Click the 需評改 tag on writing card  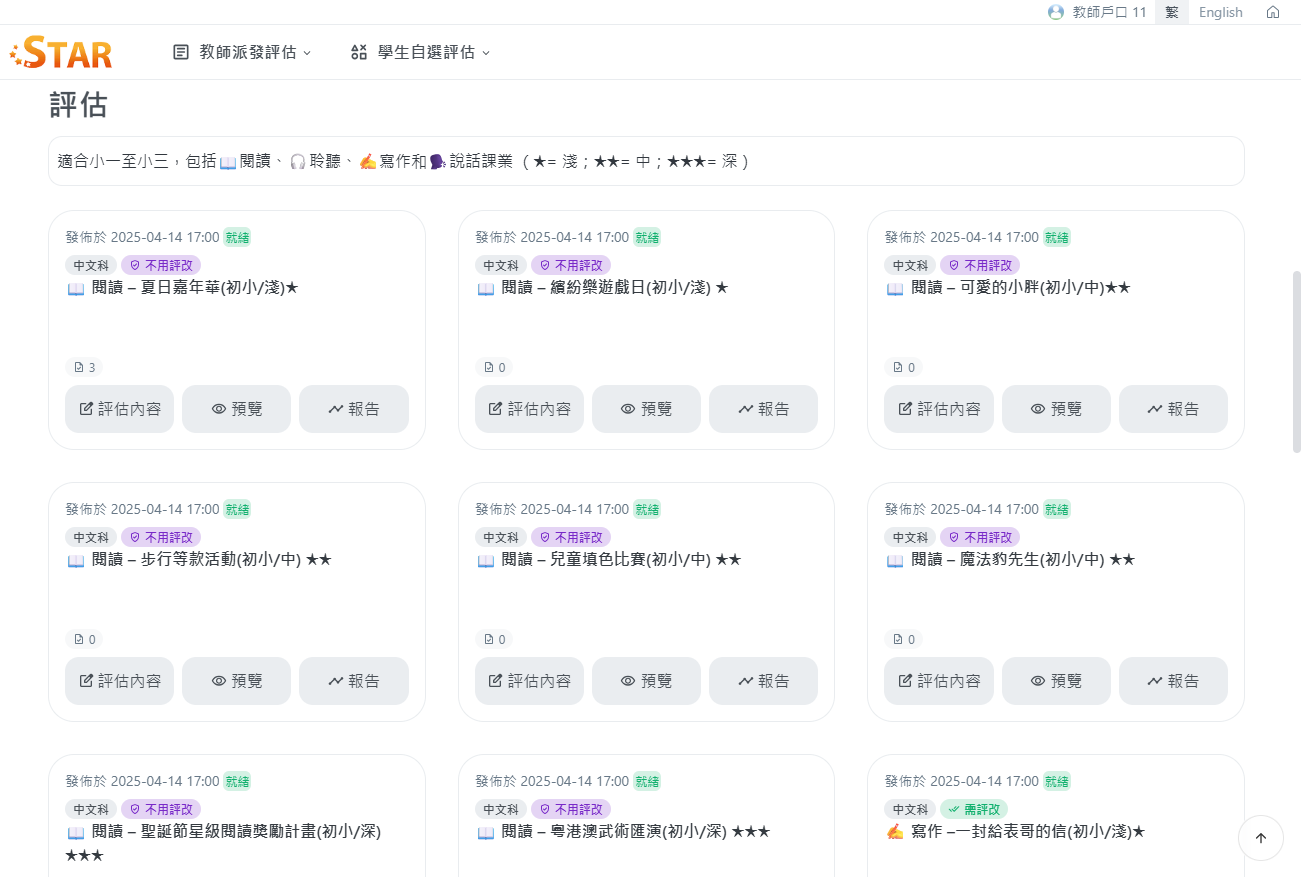coord(973,809)
